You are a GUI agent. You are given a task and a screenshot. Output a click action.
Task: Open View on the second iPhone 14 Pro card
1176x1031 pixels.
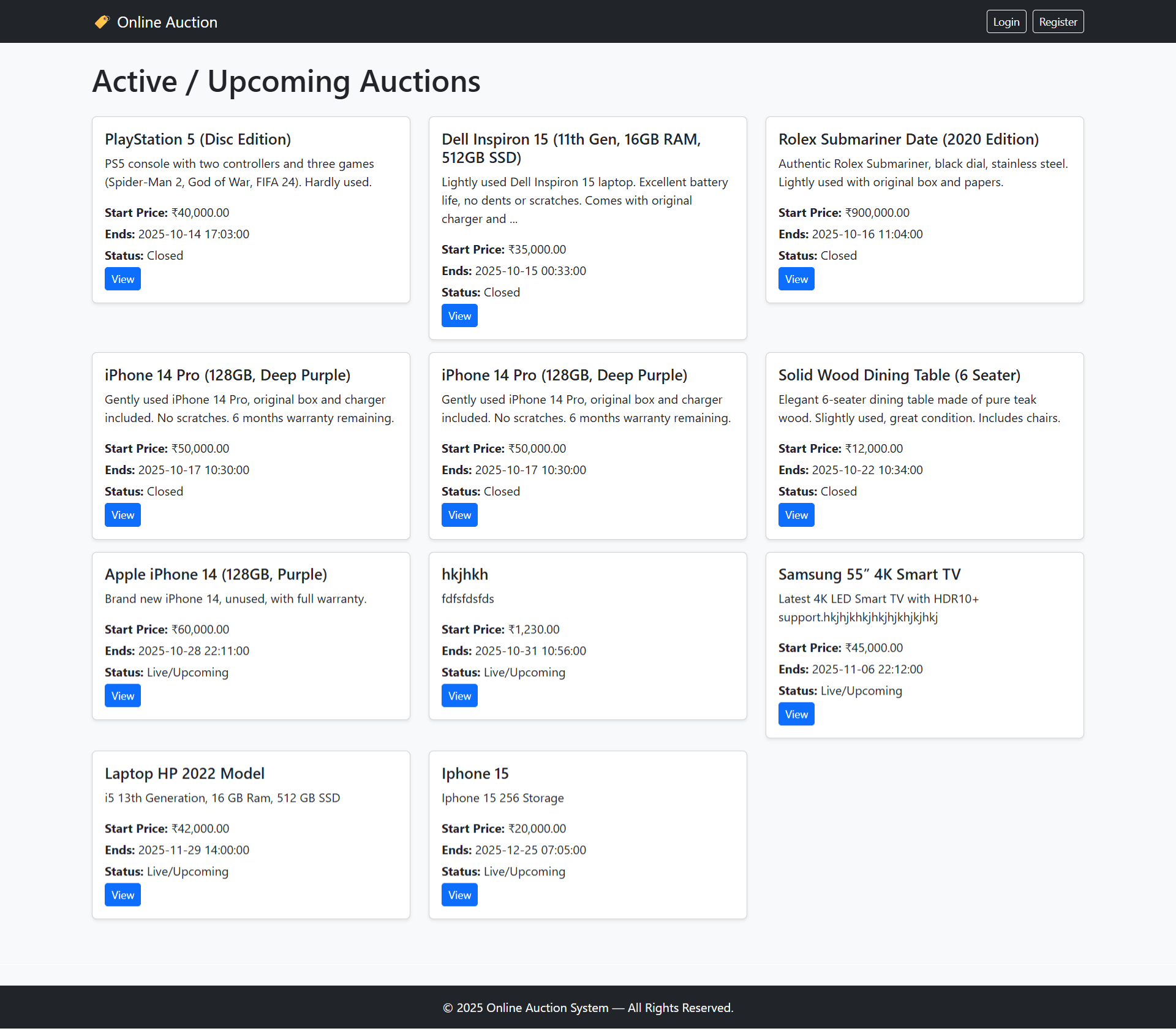(x=459, y=515)
